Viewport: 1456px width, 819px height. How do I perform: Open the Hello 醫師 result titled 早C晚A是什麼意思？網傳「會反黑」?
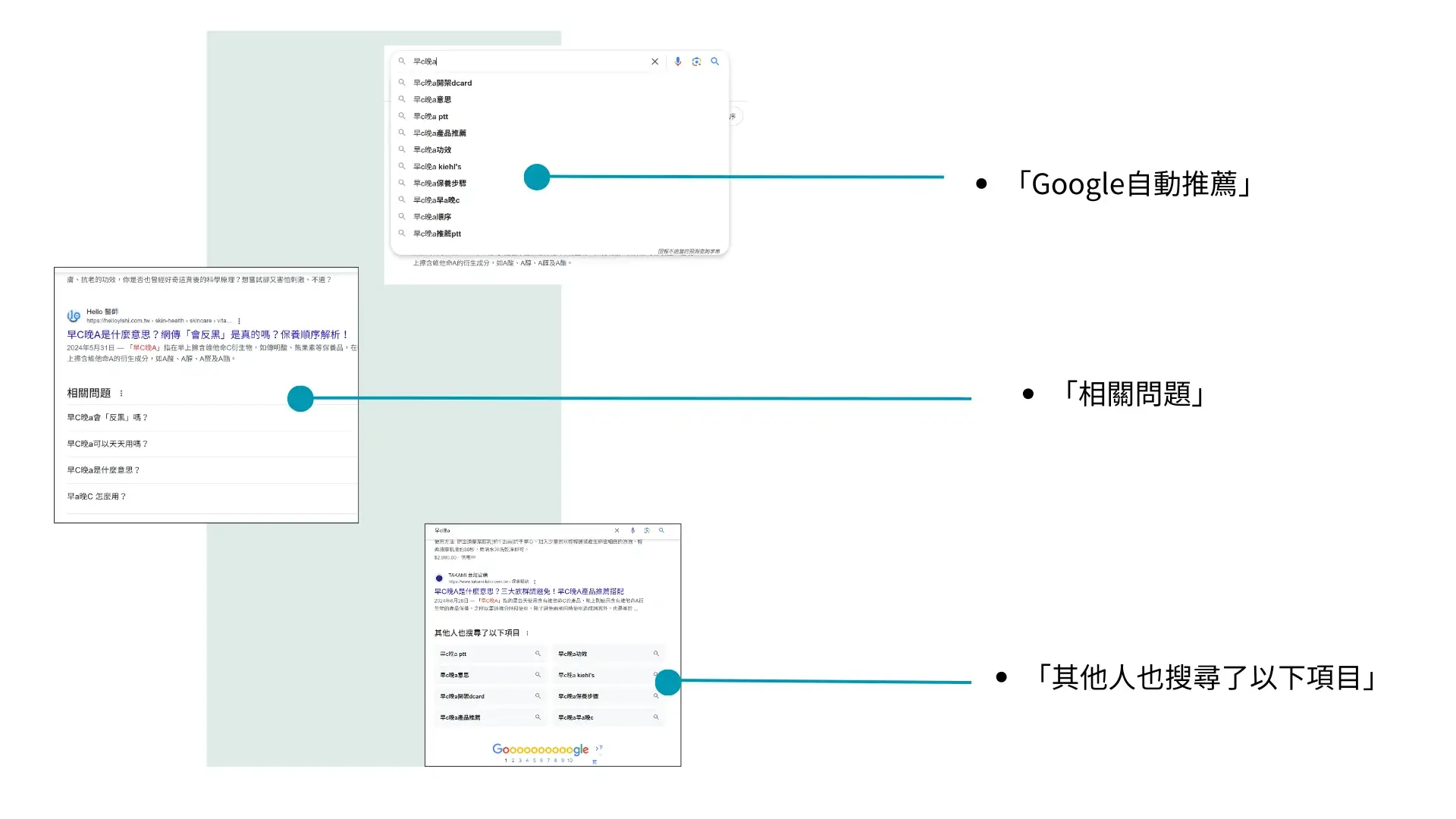(208, 334)
